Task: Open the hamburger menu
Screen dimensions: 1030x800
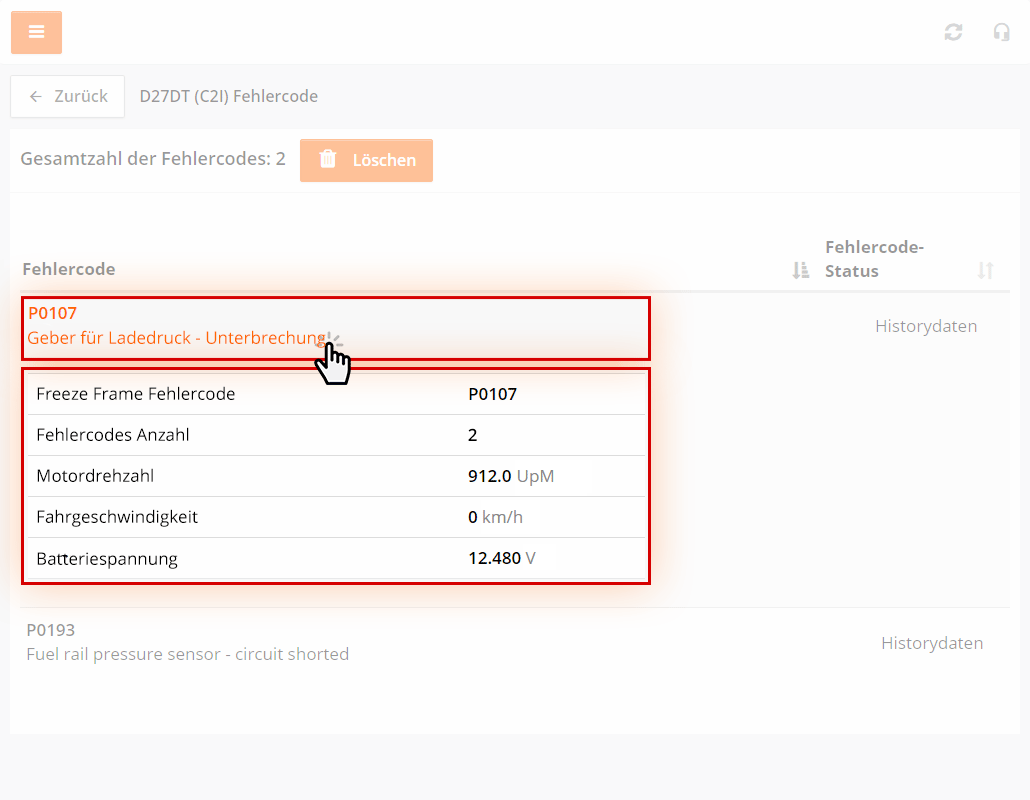Action: (36, 32)
